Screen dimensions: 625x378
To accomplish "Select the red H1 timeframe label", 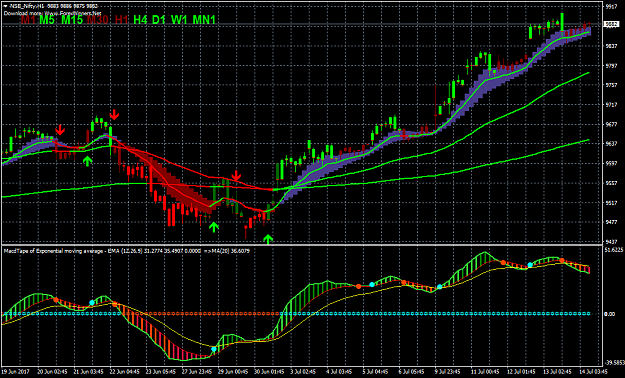I will 122,20.
